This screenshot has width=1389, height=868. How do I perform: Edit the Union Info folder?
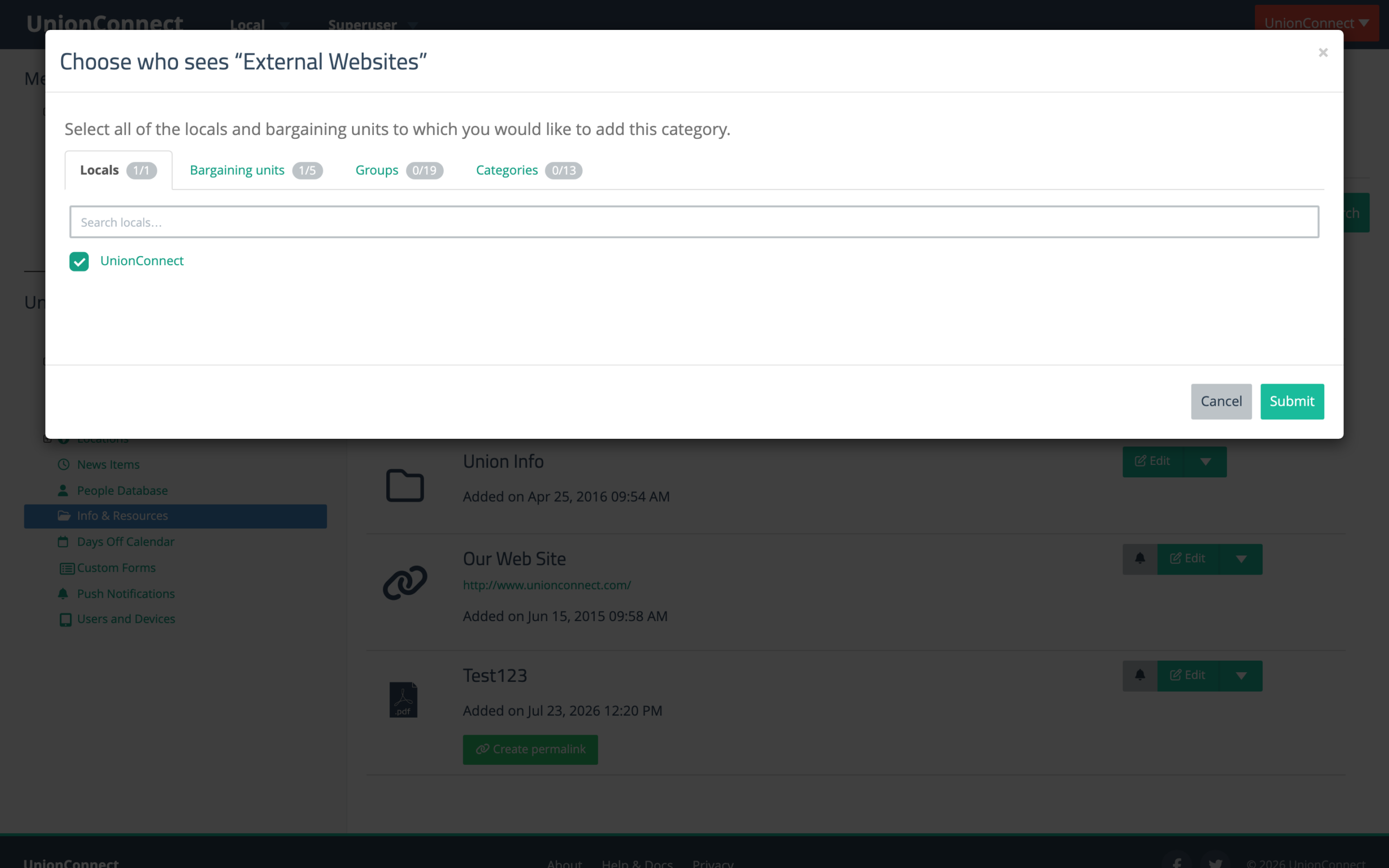click(x=1152, y=462)
